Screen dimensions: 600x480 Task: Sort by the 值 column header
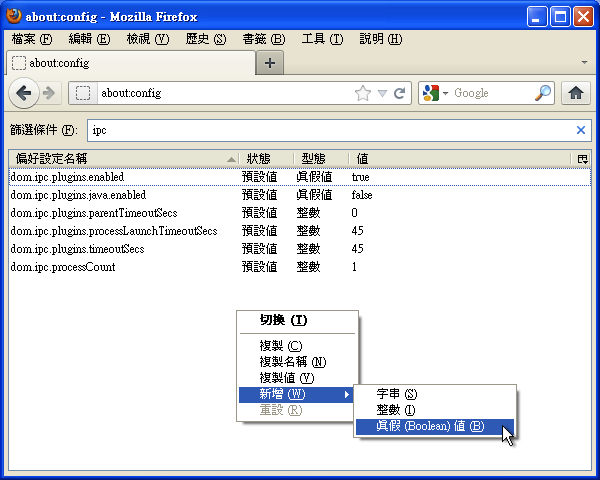pyautogui.click(x=460, y=159)
